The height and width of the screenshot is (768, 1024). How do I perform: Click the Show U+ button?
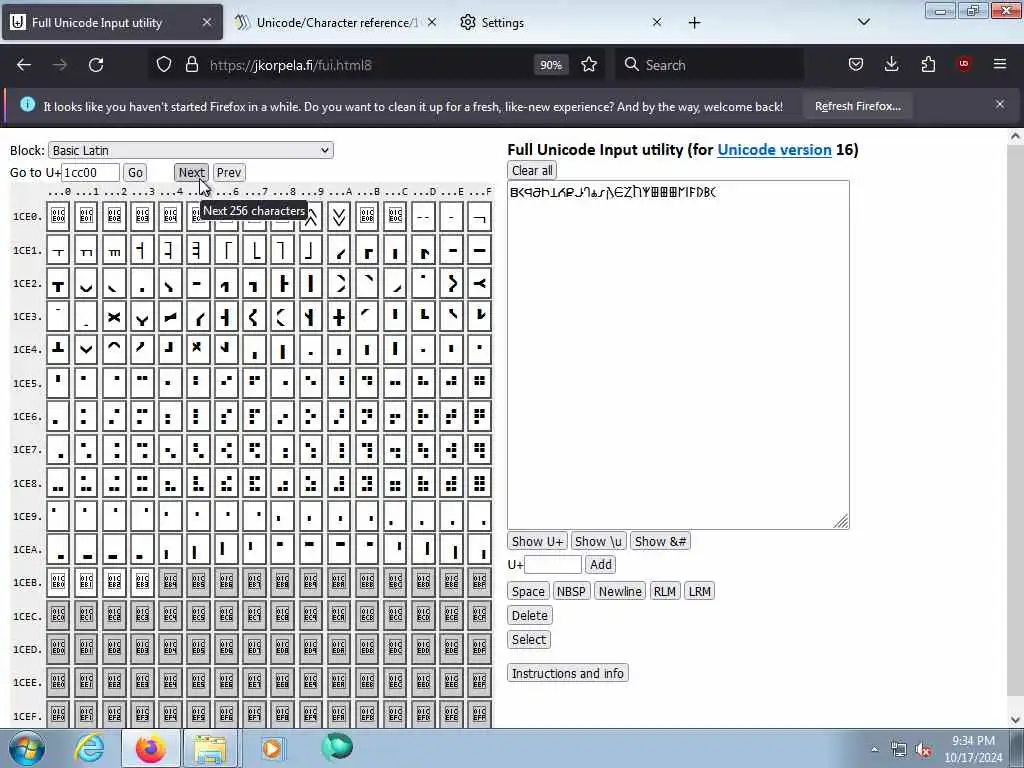click(537, 541)
